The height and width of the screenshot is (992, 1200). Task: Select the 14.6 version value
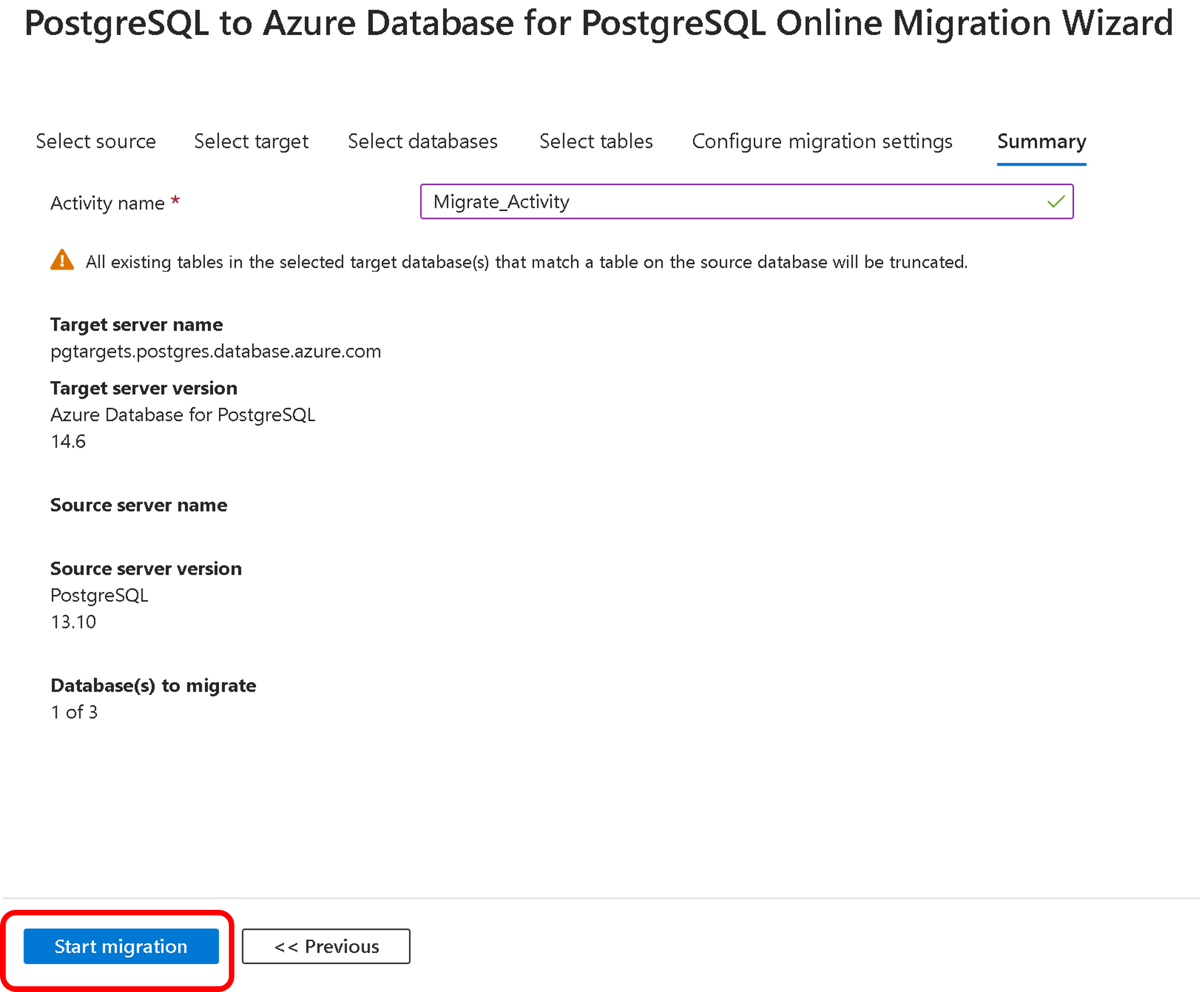click(x=68, y=440)
